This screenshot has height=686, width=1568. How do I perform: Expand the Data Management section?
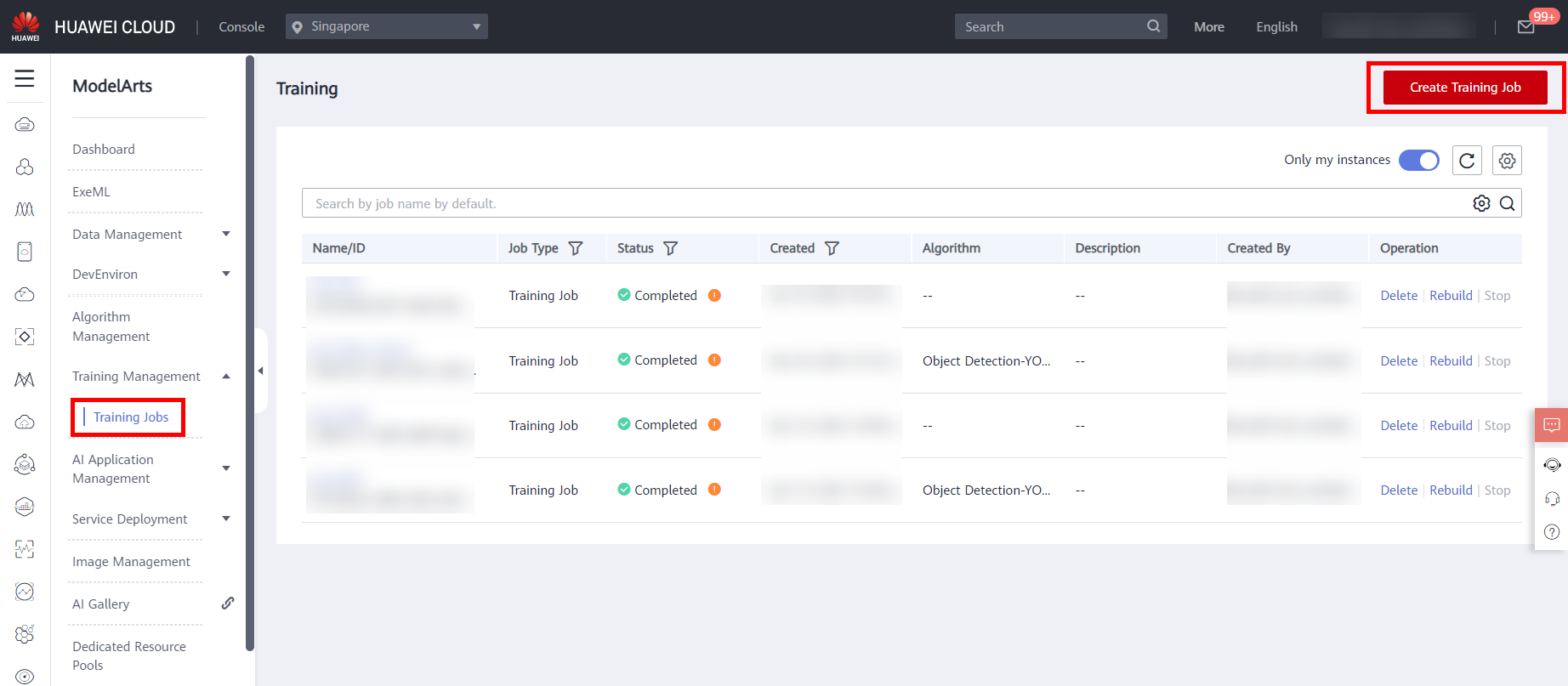click(226, 234)
